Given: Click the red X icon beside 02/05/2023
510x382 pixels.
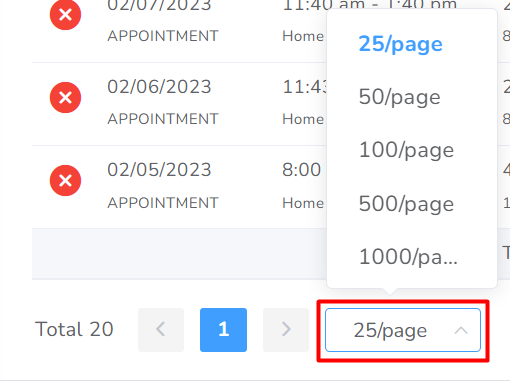Looking at the screenshot, I should [x=65, y=180].
